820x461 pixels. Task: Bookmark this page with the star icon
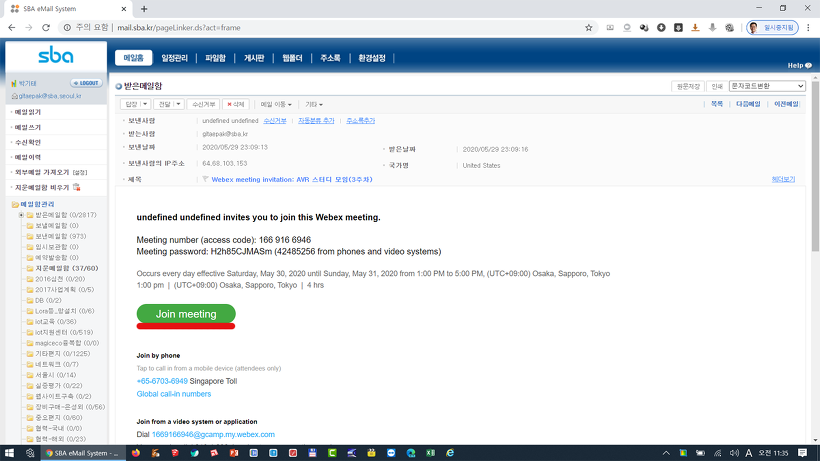tap(588, 28)
